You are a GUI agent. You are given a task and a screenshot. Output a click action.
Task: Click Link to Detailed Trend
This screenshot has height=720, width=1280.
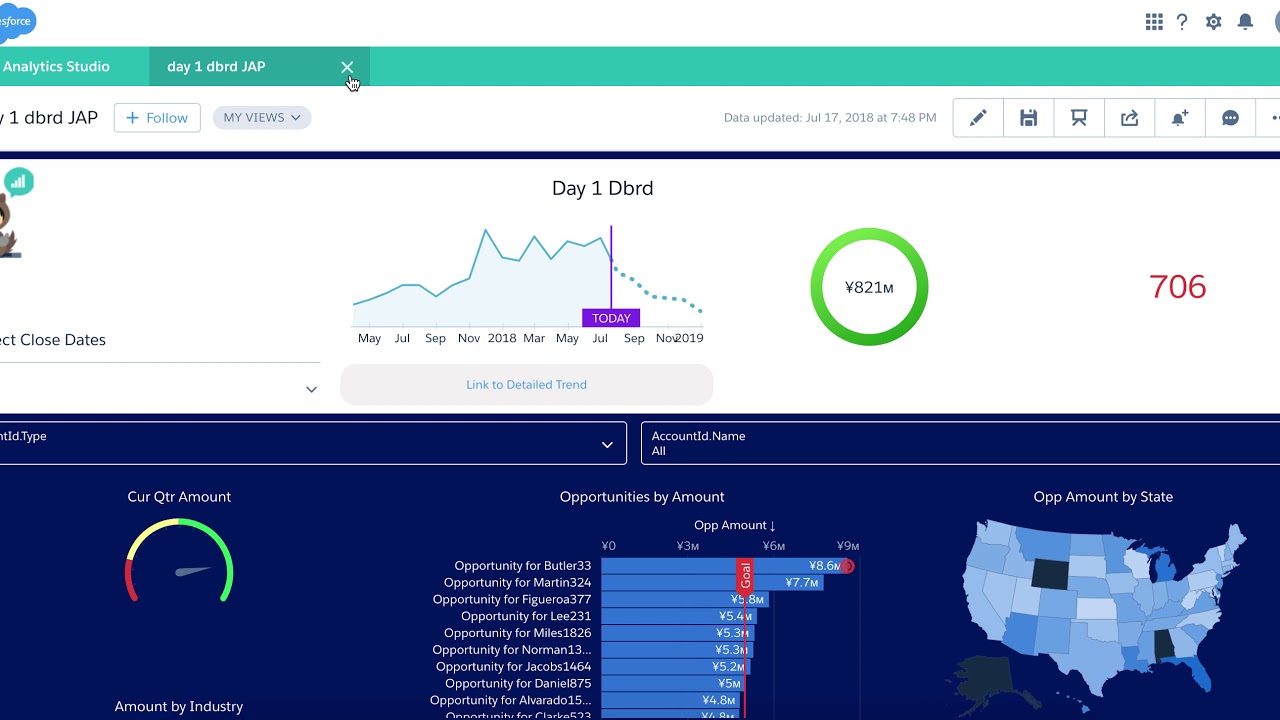point(526,384)
